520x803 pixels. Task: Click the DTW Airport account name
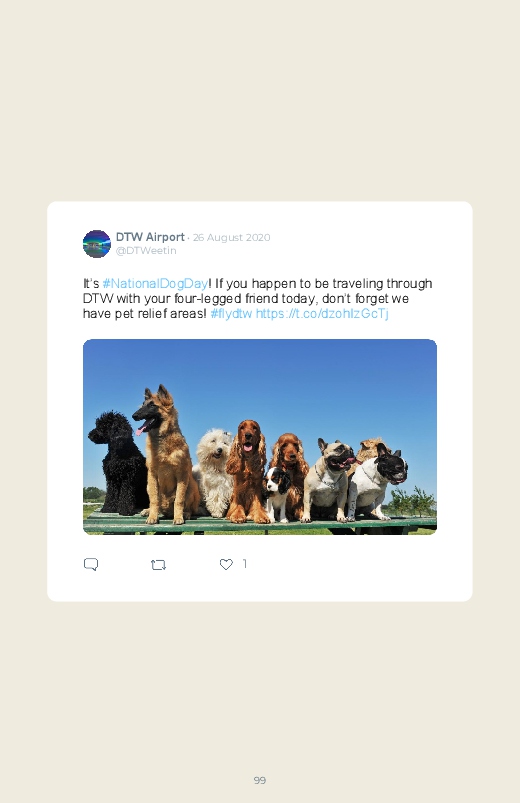150,237
